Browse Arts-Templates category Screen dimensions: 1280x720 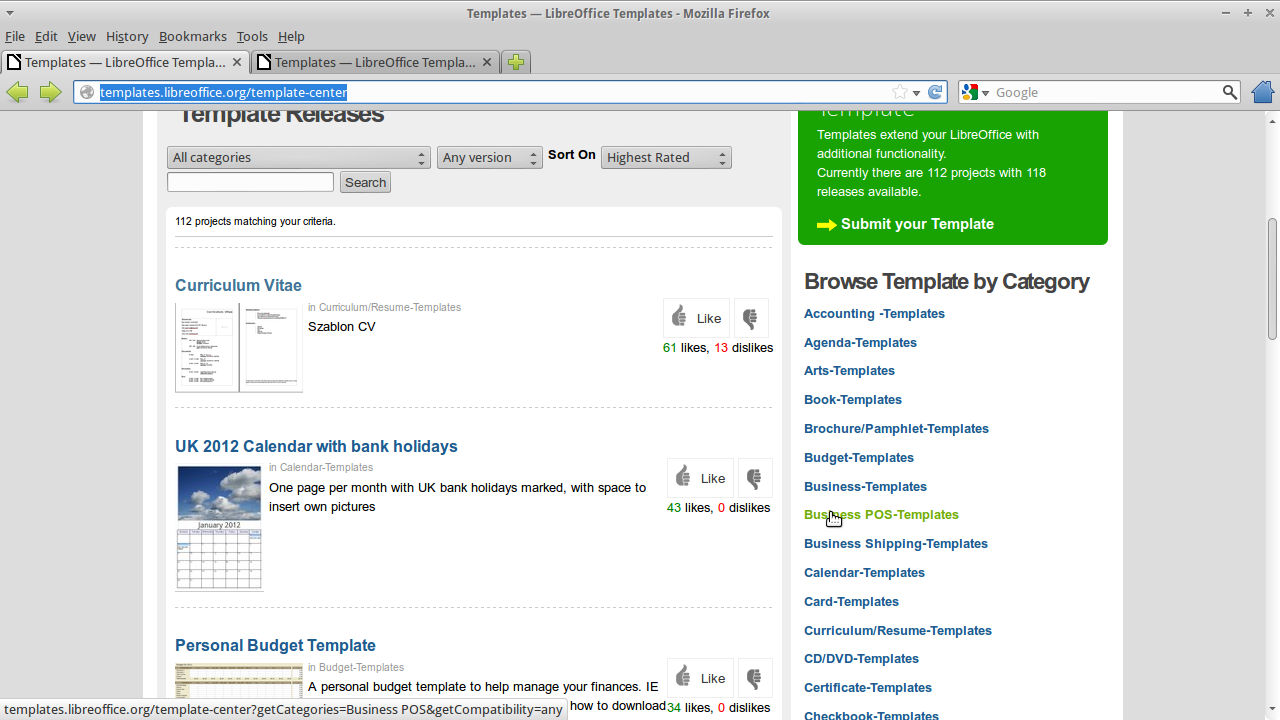[849, 370]
